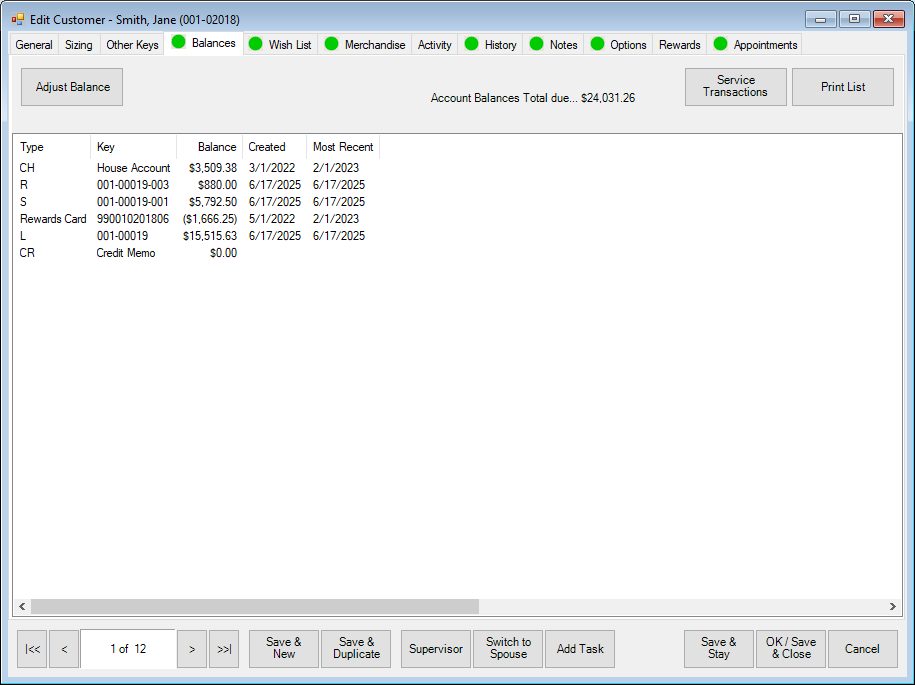Open the General tab
Viewport: 915px width, 685px height.
click(x=34, y=45)
